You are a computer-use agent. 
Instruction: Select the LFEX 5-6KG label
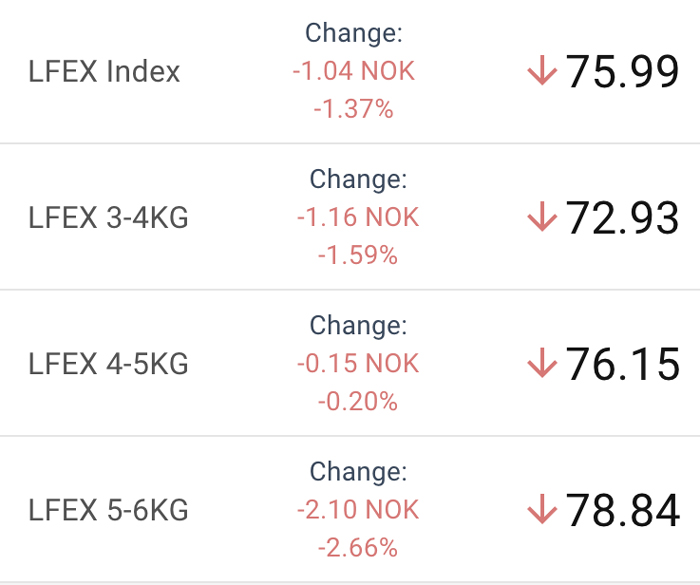(x=108, y=510)
